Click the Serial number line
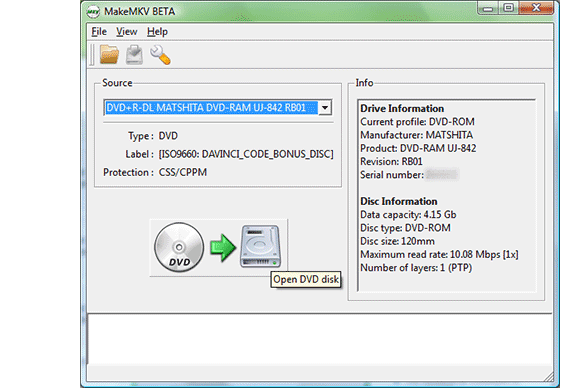 [409, 175]
